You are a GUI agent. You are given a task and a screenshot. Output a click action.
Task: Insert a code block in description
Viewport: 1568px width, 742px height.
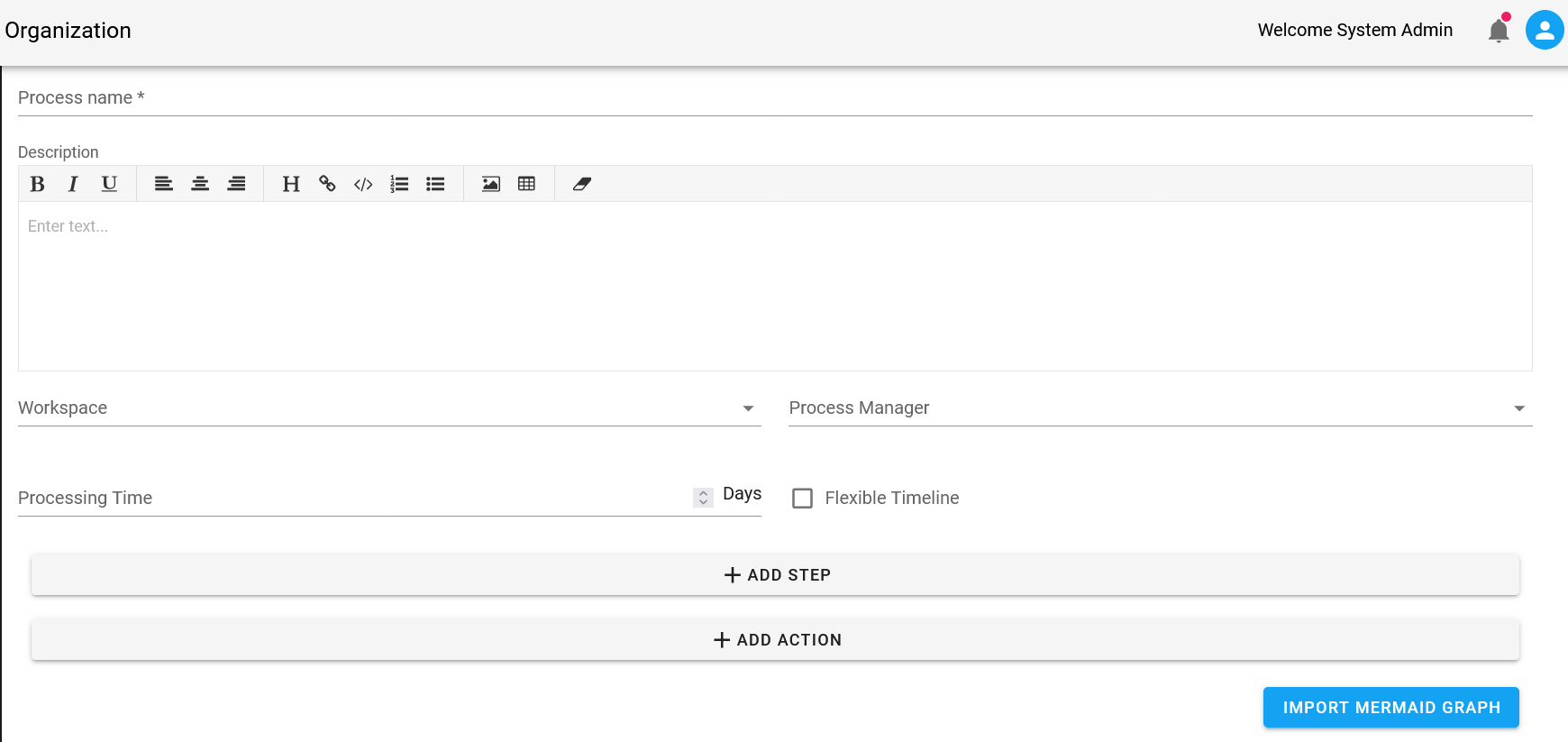point(363,184)
